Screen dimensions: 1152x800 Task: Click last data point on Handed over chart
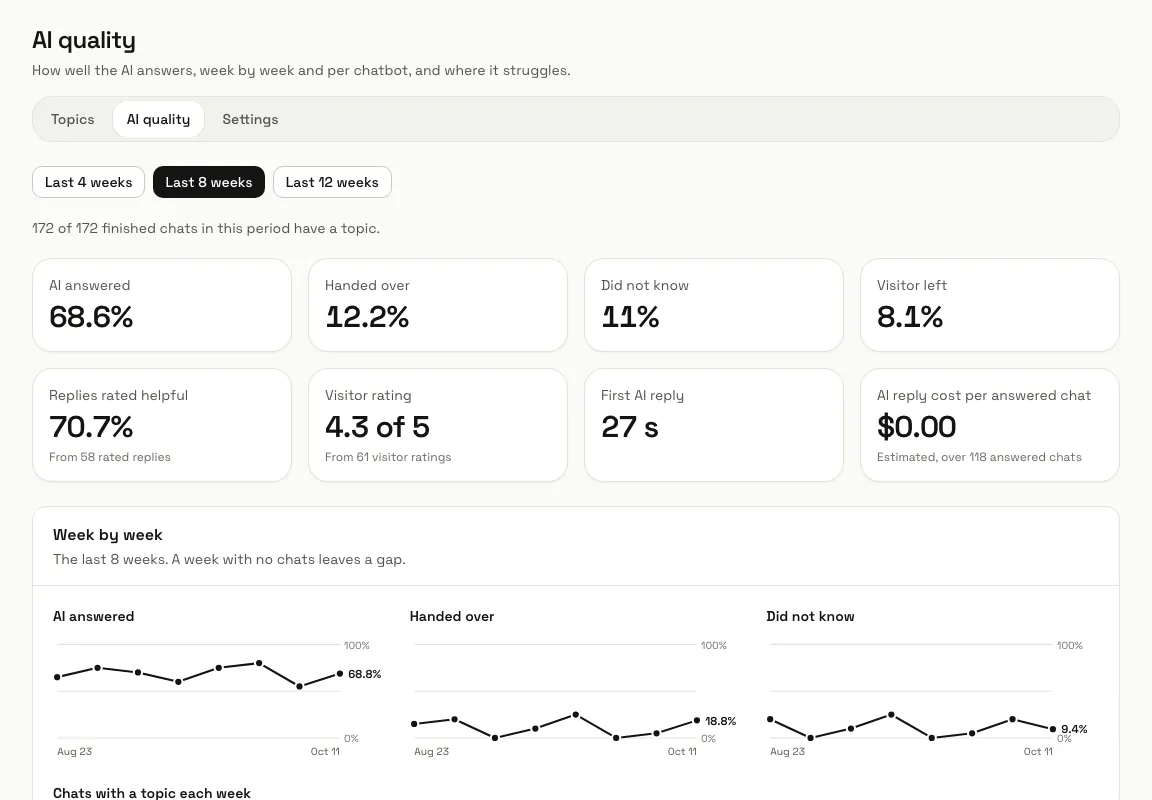(x=696, y=721)
